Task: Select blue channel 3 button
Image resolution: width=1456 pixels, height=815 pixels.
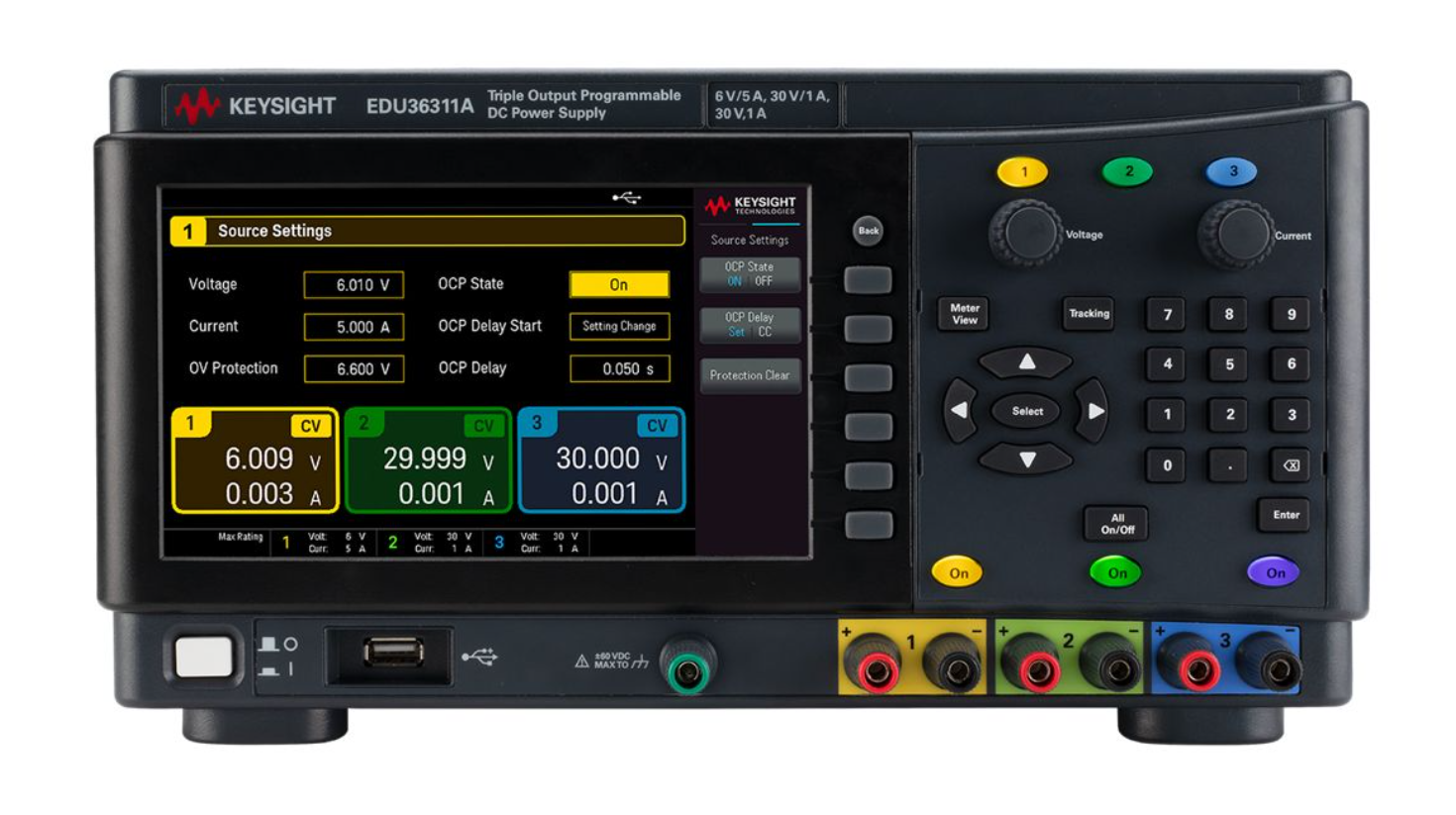Action: click(1231, 172)
